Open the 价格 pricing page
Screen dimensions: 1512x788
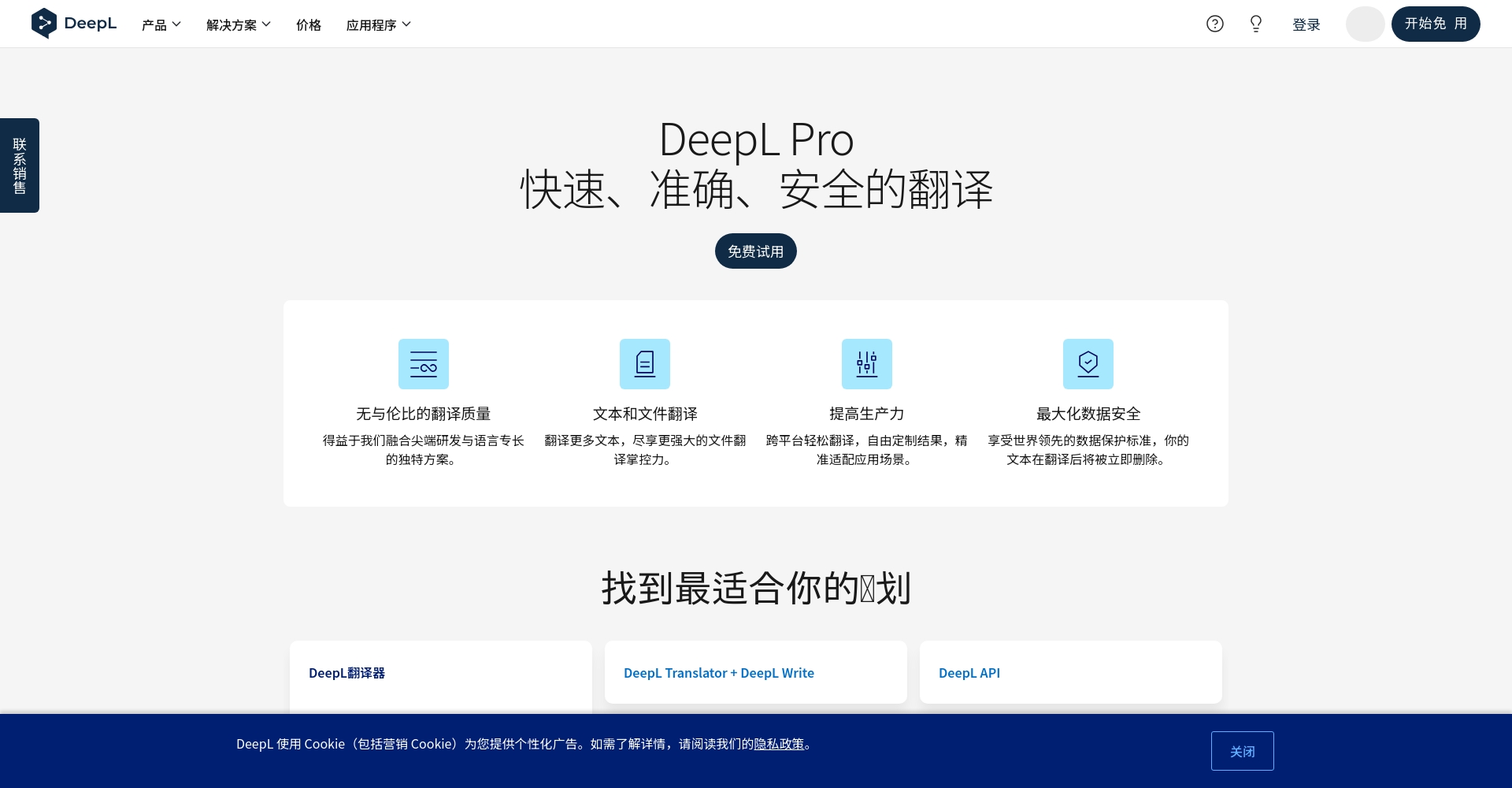309,24
